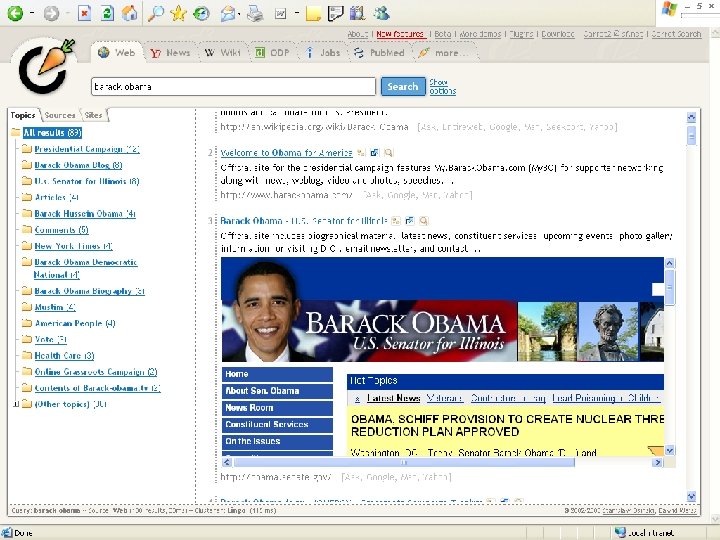Preview magnifier icon for U.S. Senator result
The width and height of the screenshot is (720, 540).
423,221
